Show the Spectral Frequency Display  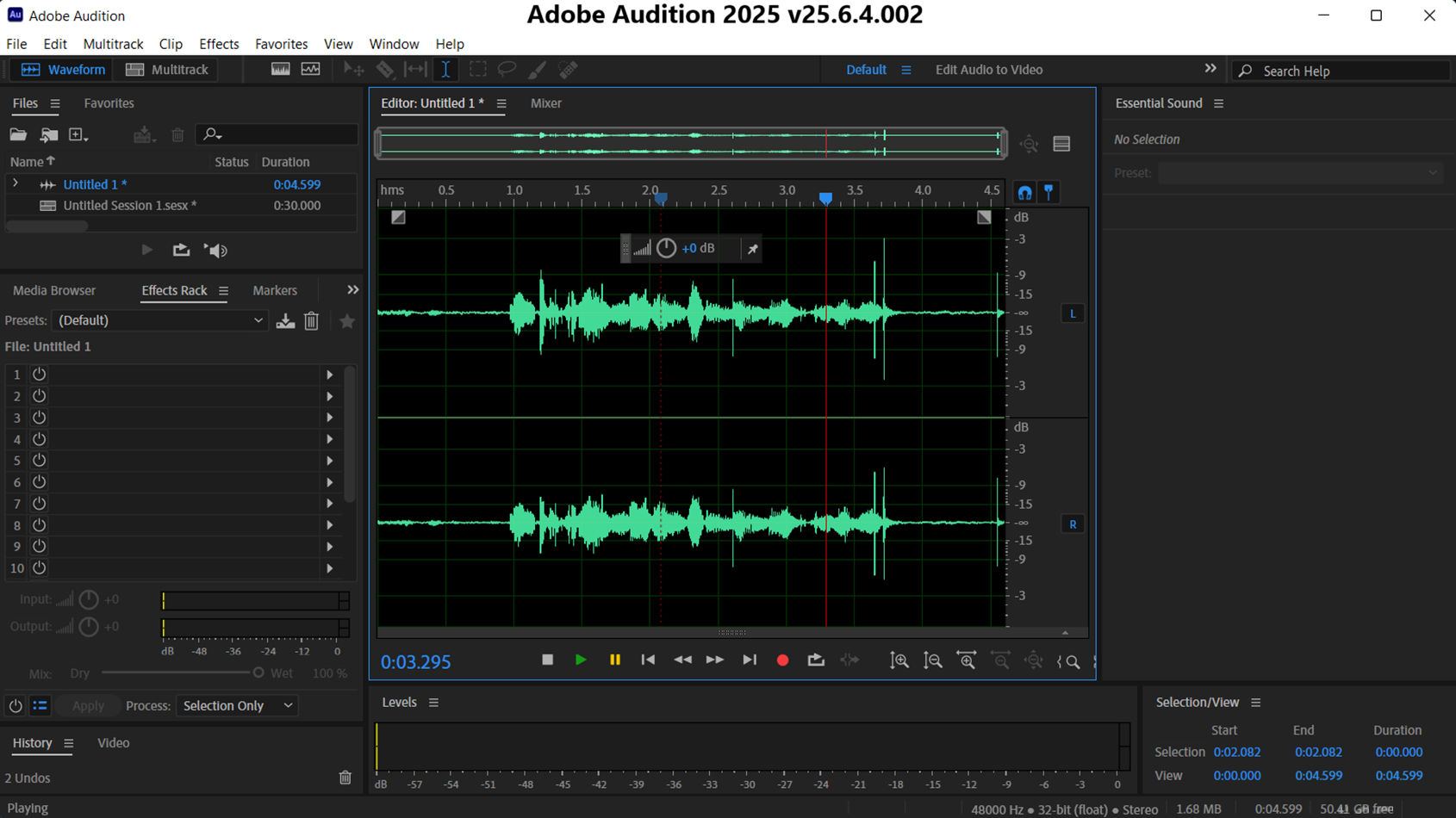(281, 70)
